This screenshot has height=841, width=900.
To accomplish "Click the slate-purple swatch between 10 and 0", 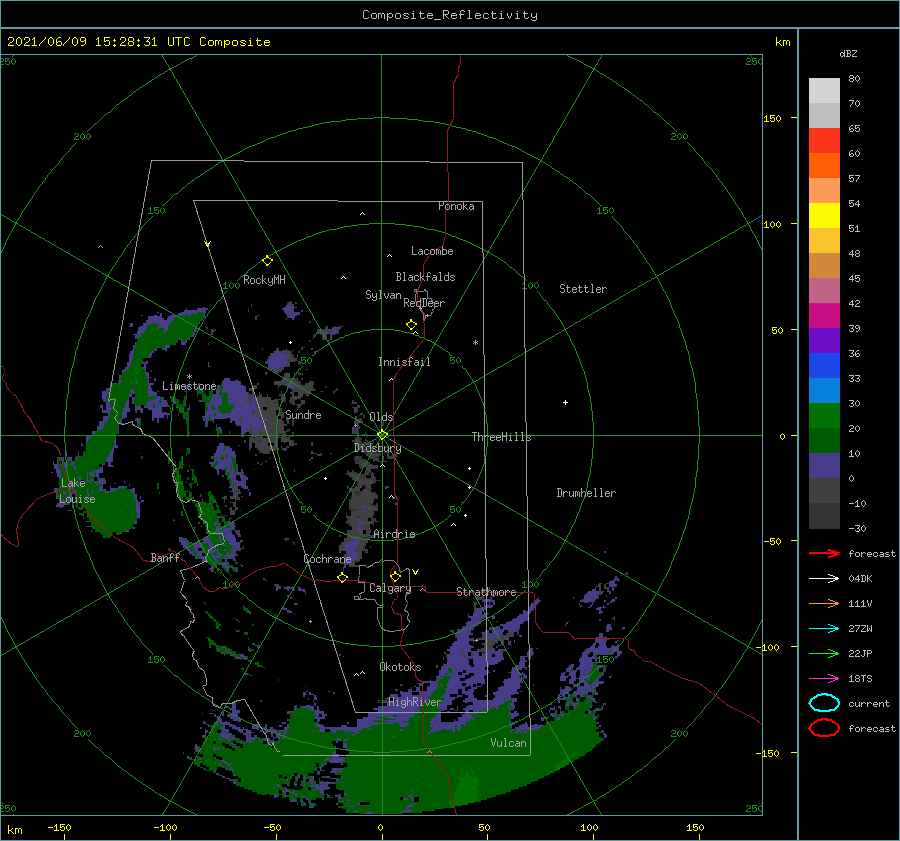I will 824,466.
